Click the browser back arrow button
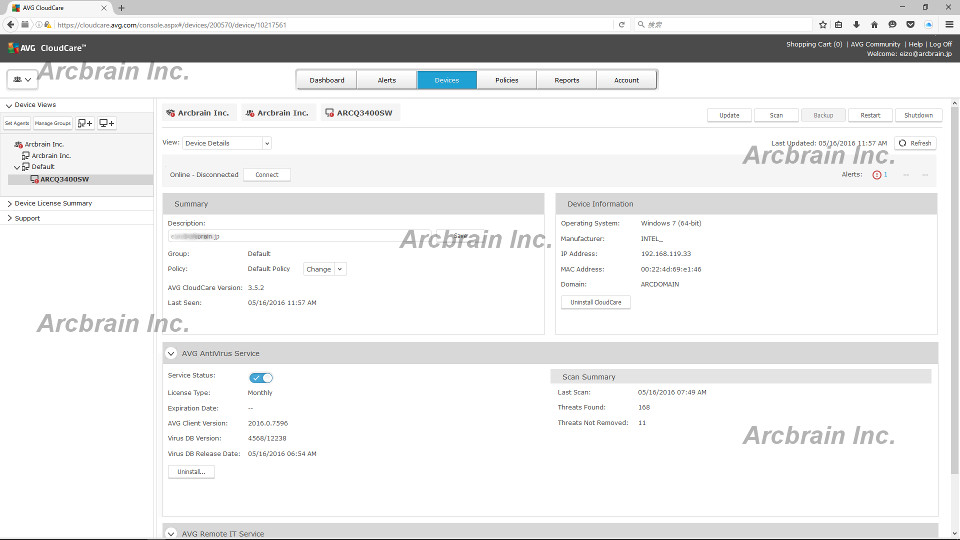 (x=10, y=24)
